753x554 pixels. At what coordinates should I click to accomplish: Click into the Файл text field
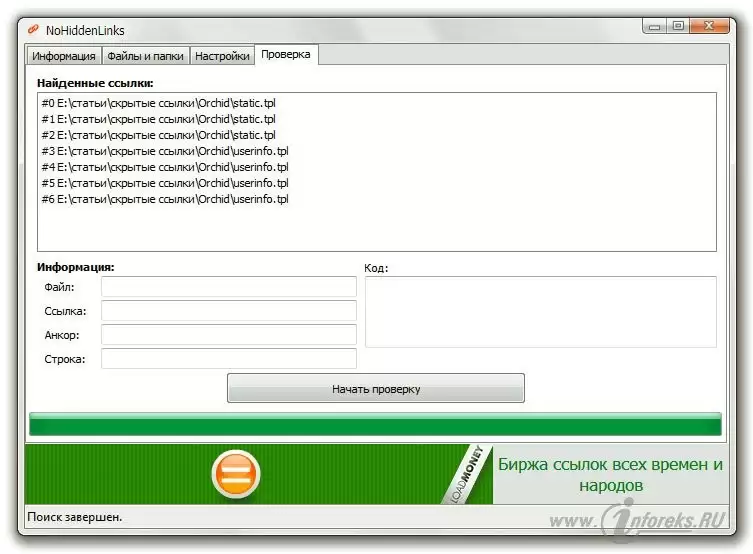click(x=228, y=287)
